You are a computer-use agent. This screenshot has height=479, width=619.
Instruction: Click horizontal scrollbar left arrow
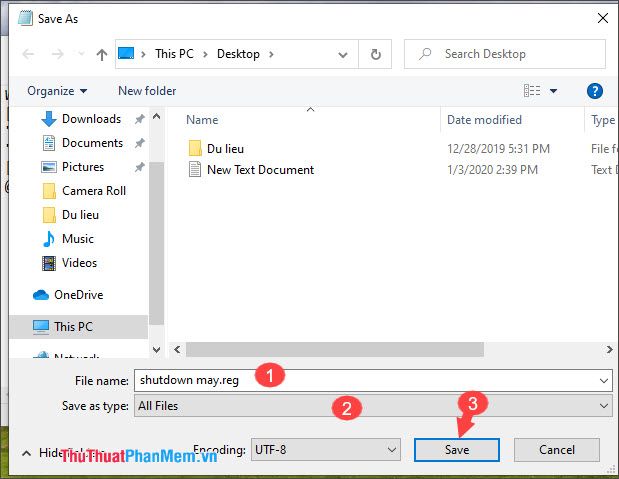point(177,349)
